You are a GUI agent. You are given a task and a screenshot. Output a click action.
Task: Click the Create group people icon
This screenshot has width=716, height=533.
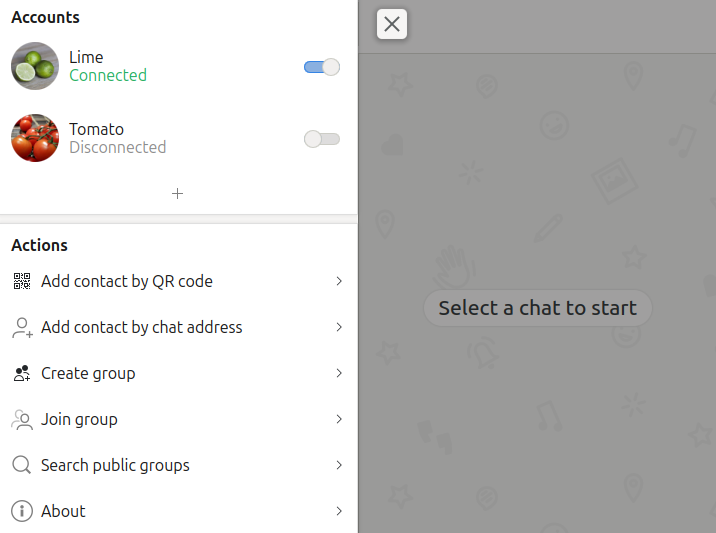click(22, 373)
